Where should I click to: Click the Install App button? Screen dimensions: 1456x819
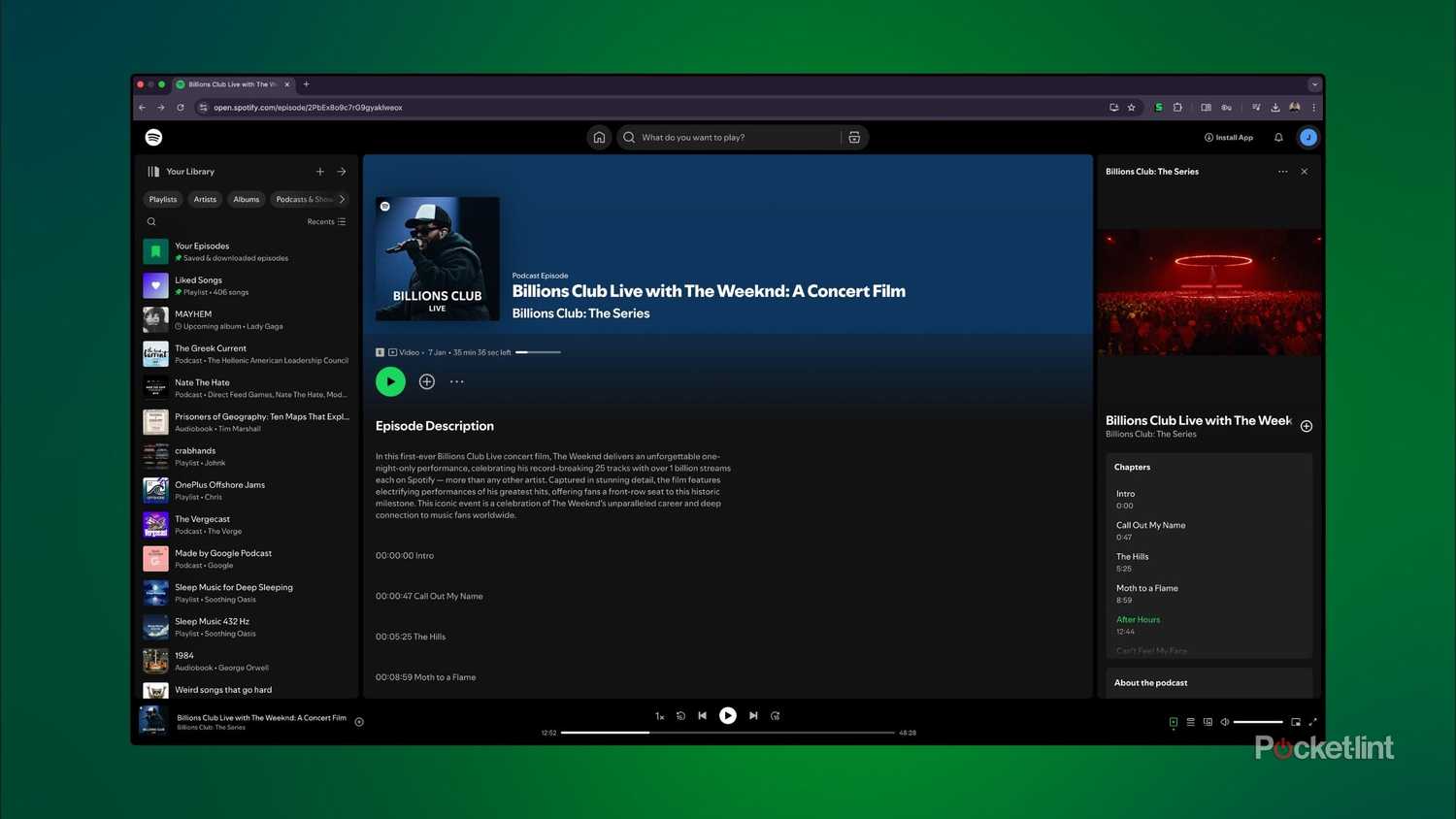[1229, 137]
